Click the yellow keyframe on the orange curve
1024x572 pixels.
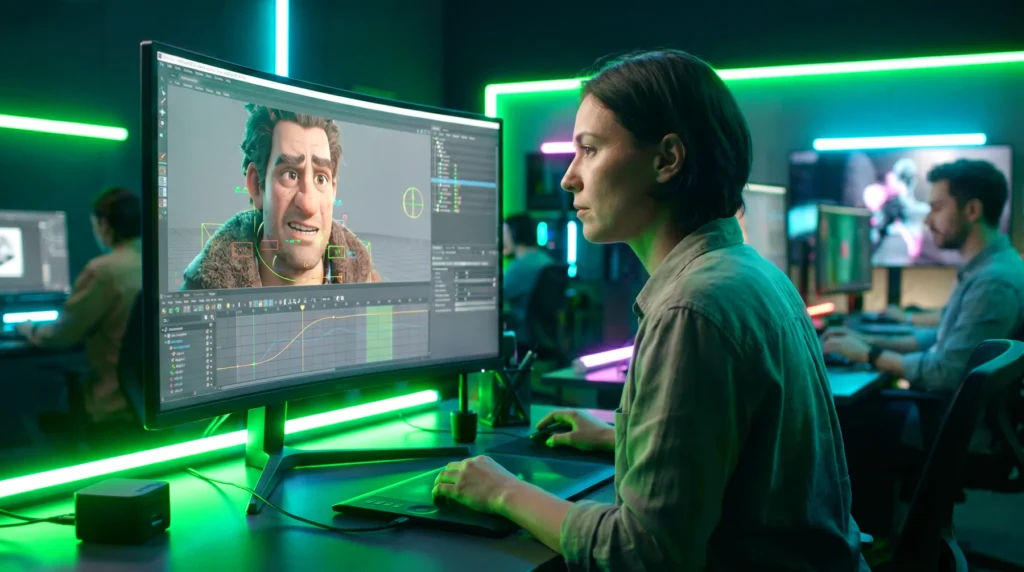[334, 317]
